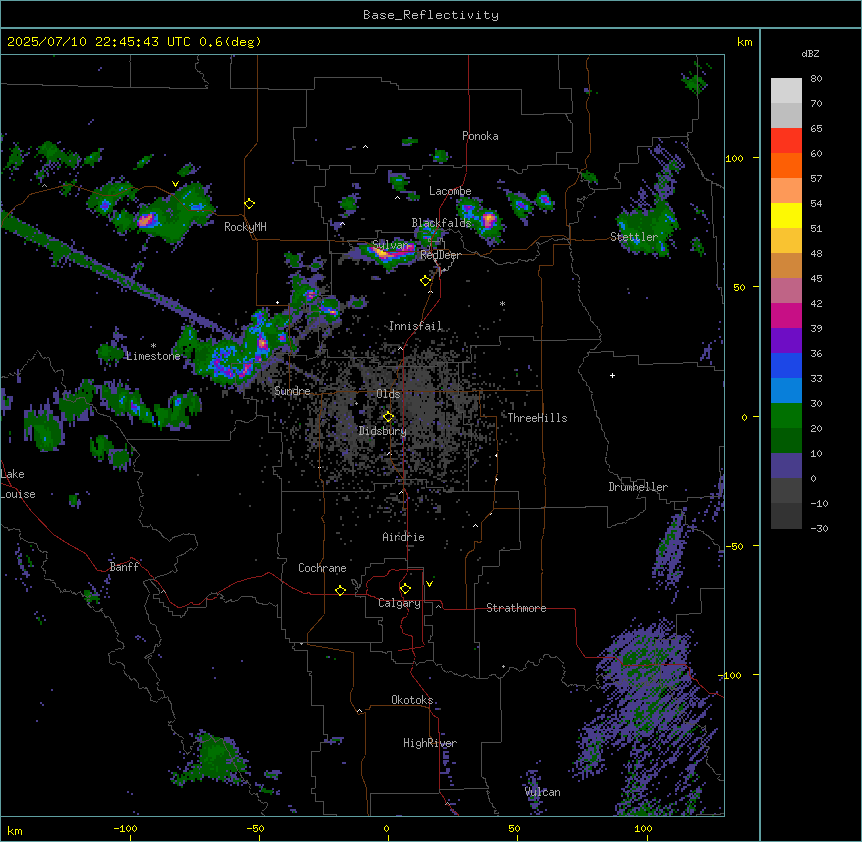Click the yellow diamond marker above Calgary label

[405, 589]
